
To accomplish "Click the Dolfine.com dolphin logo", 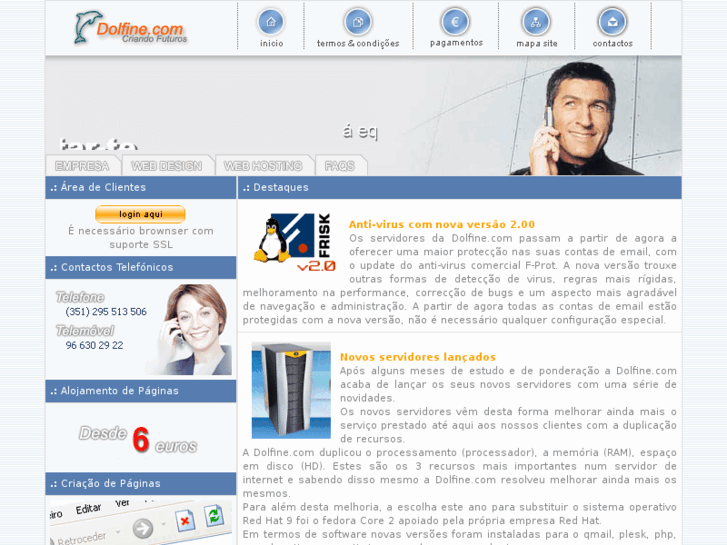I will coord(130,28).
